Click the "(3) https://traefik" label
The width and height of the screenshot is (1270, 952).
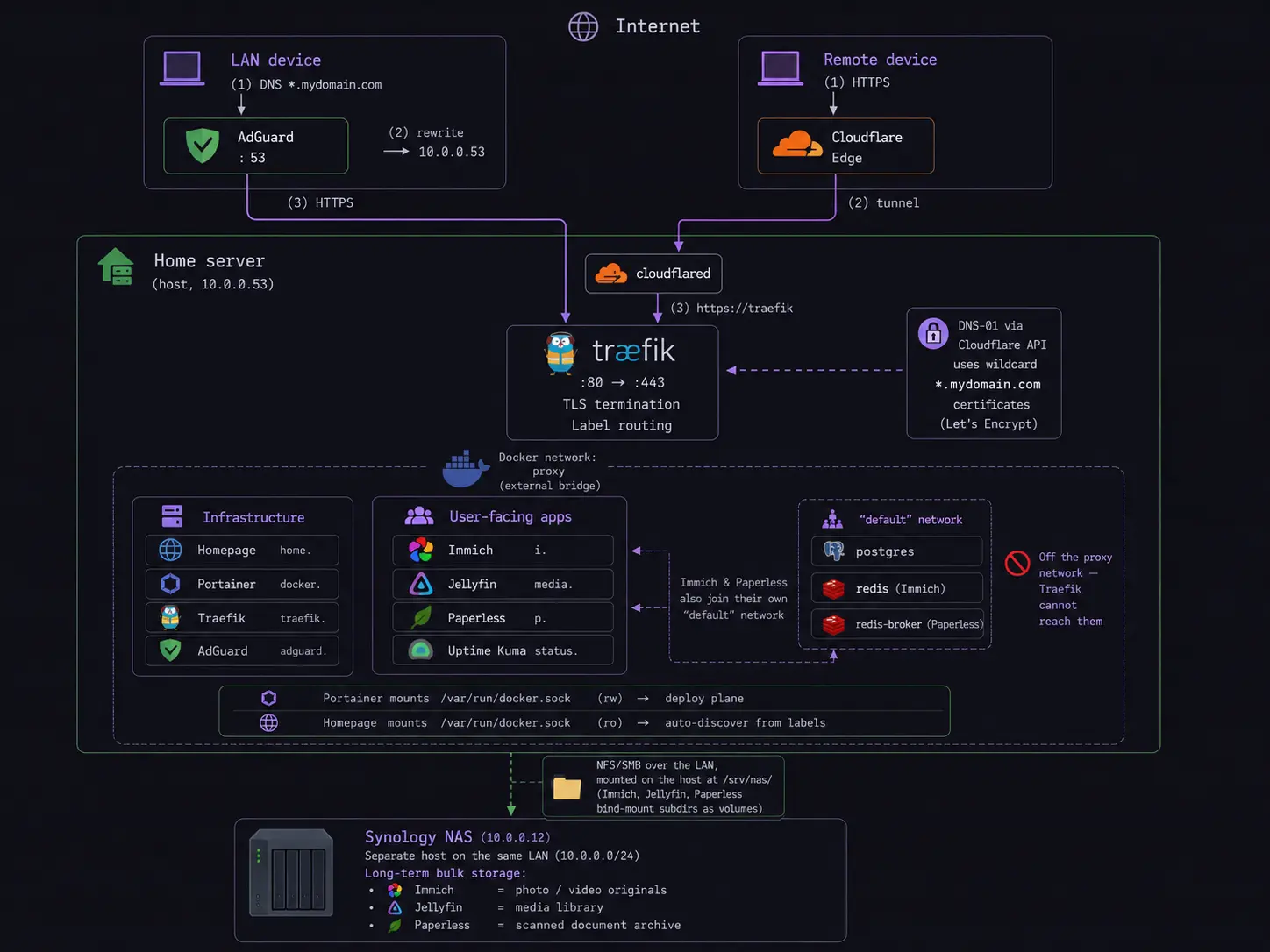click(x=731, y=308)
